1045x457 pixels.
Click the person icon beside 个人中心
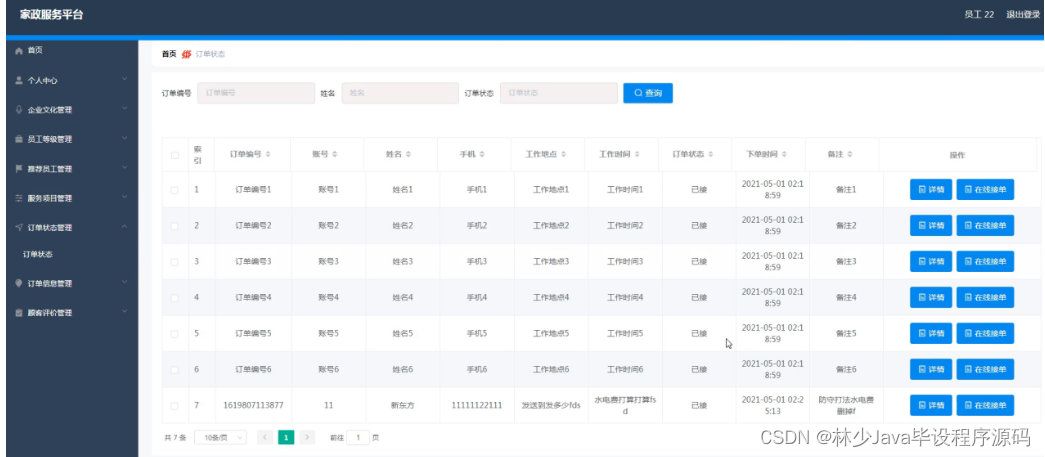tap(19, 80)
